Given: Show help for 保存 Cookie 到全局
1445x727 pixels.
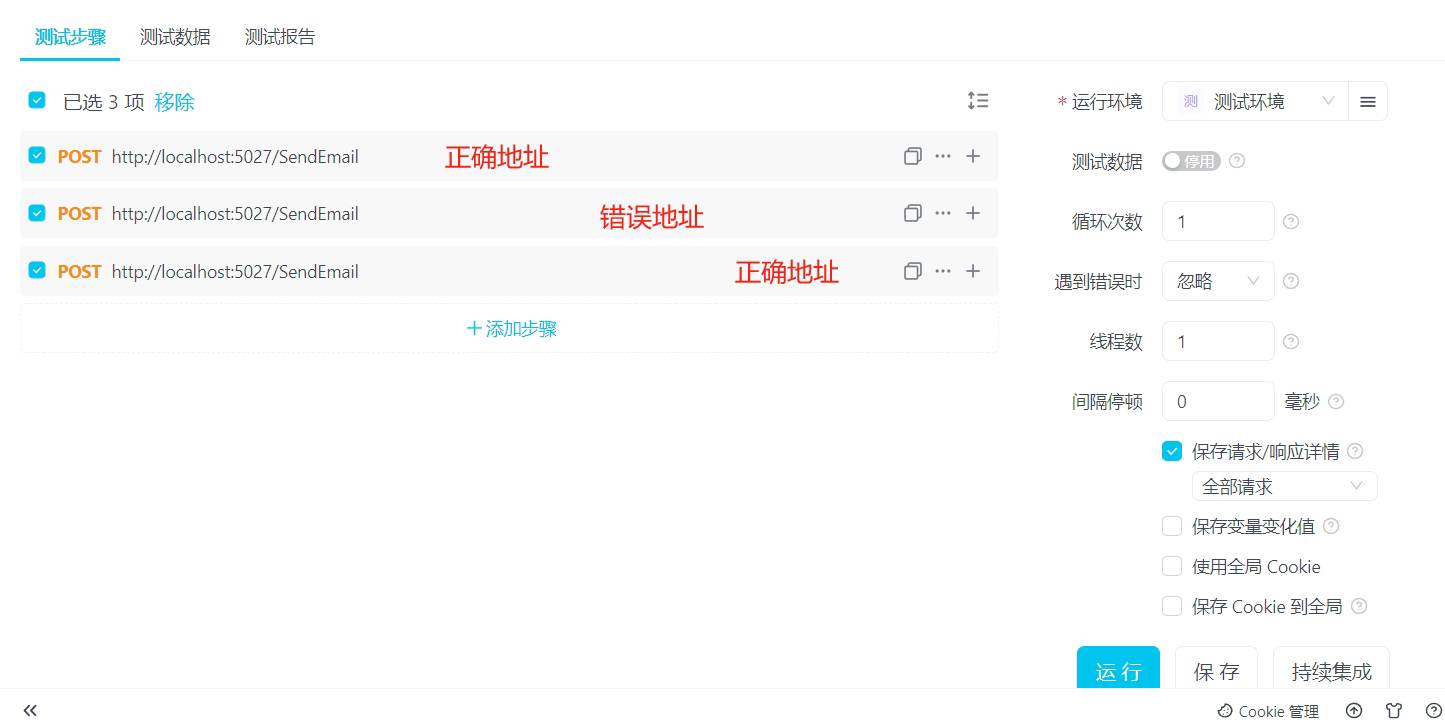Looking at the screenshot, I should point(1359,606).
